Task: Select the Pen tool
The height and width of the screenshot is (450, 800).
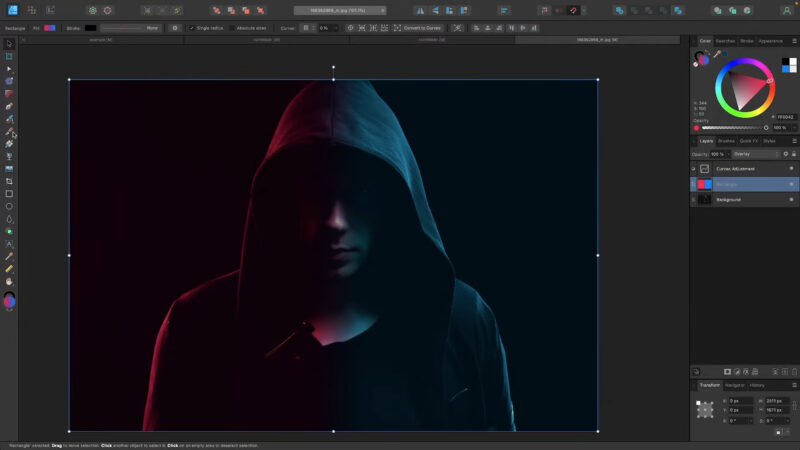Action: 9,106
